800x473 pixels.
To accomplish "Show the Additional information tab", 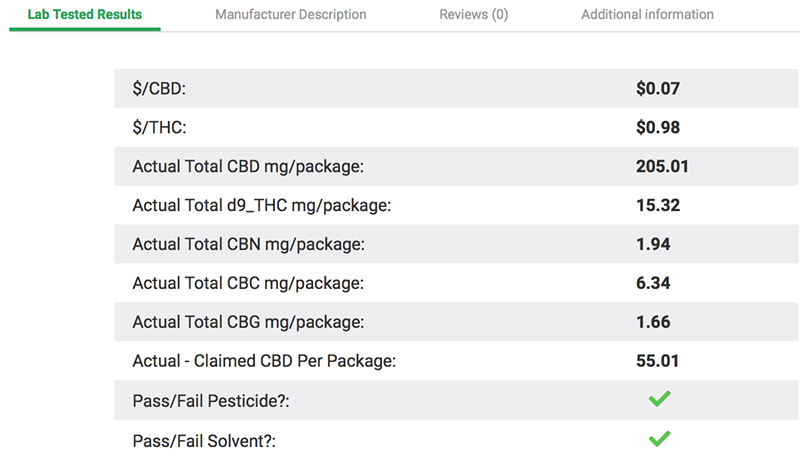I will coord(647,14).
